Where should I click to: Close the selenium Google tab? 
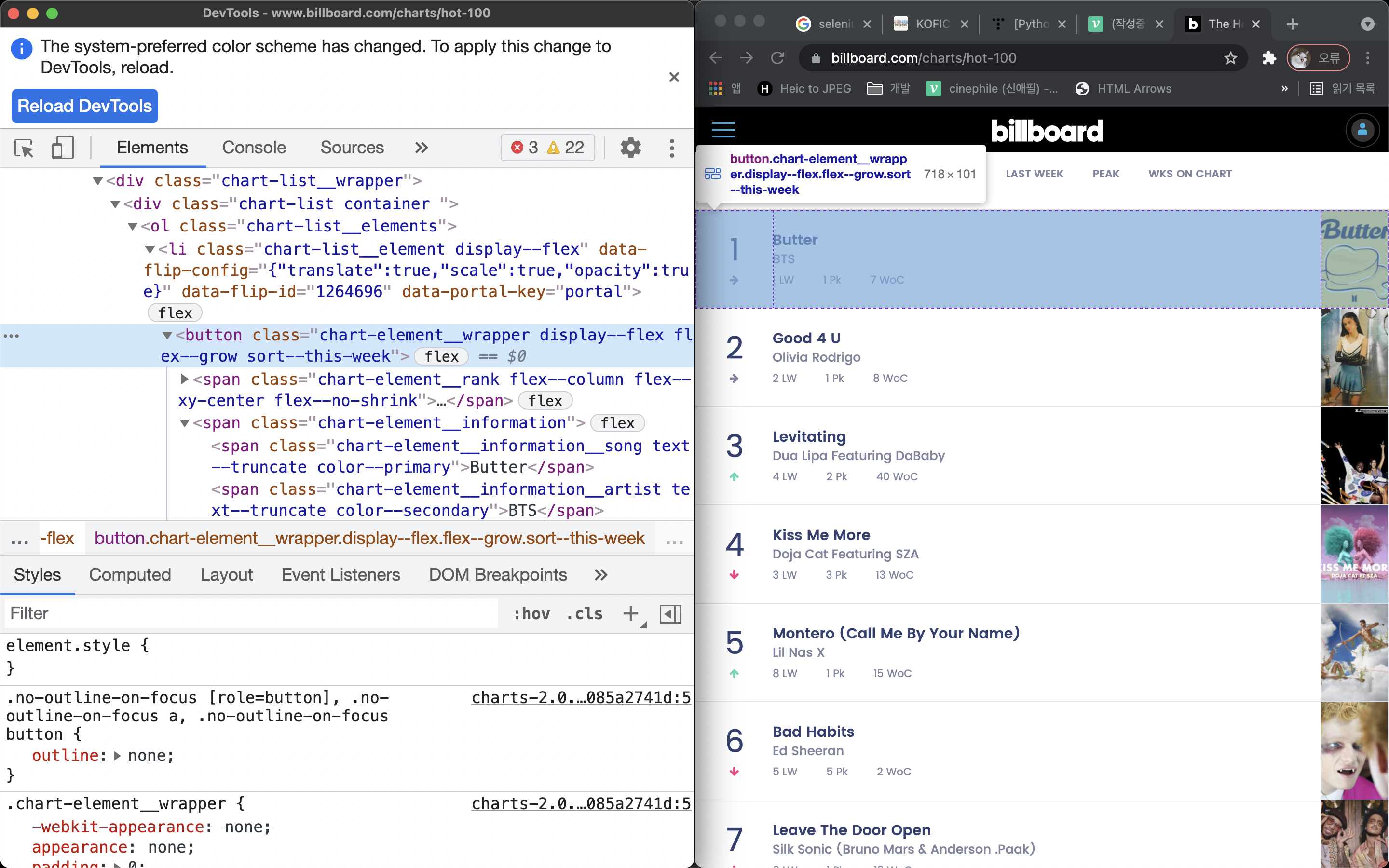click(x=867, y=24)
